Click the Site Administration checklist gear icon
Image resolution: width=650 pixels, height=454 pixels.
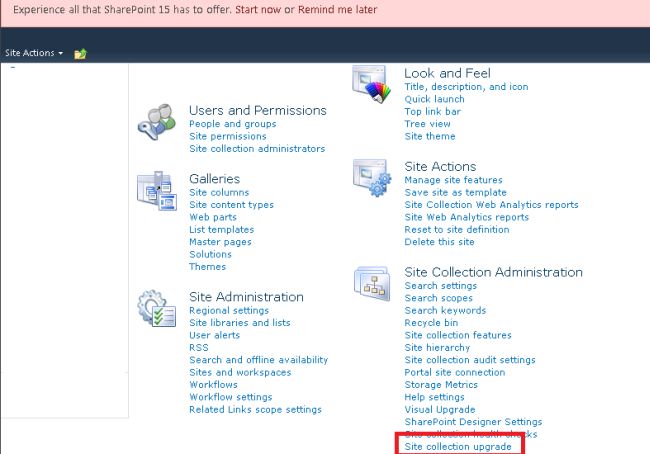coord(157,308)
